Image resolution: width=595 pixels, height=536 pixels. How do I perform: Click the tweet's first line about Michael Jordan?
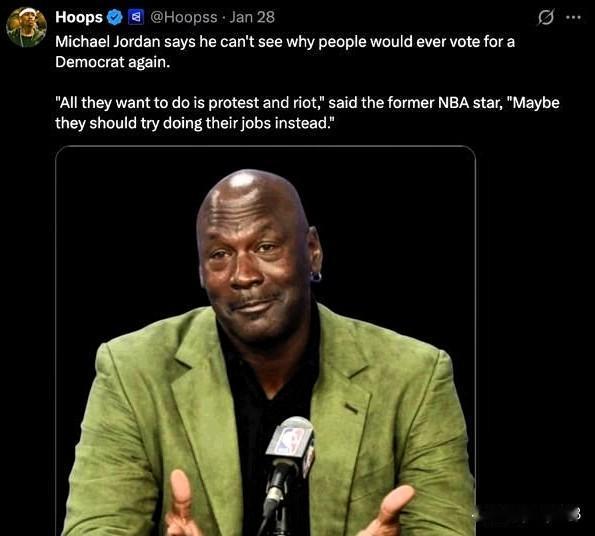pyautogui.click(x=285, y=42)
